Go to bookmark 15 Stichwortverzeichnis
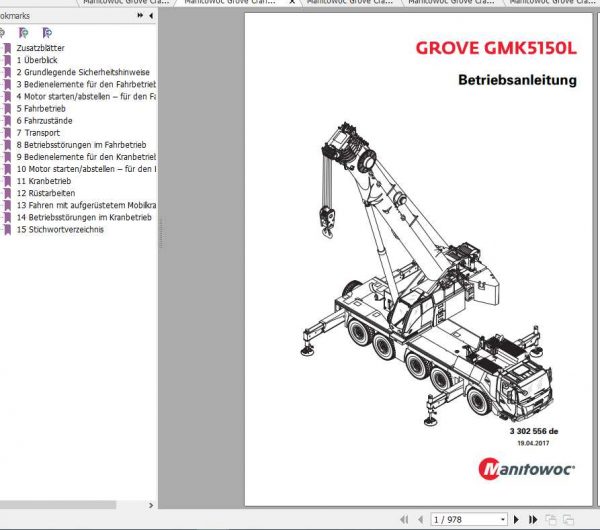The width and height of the screenshot is (600, 530). tap(60, 230)
